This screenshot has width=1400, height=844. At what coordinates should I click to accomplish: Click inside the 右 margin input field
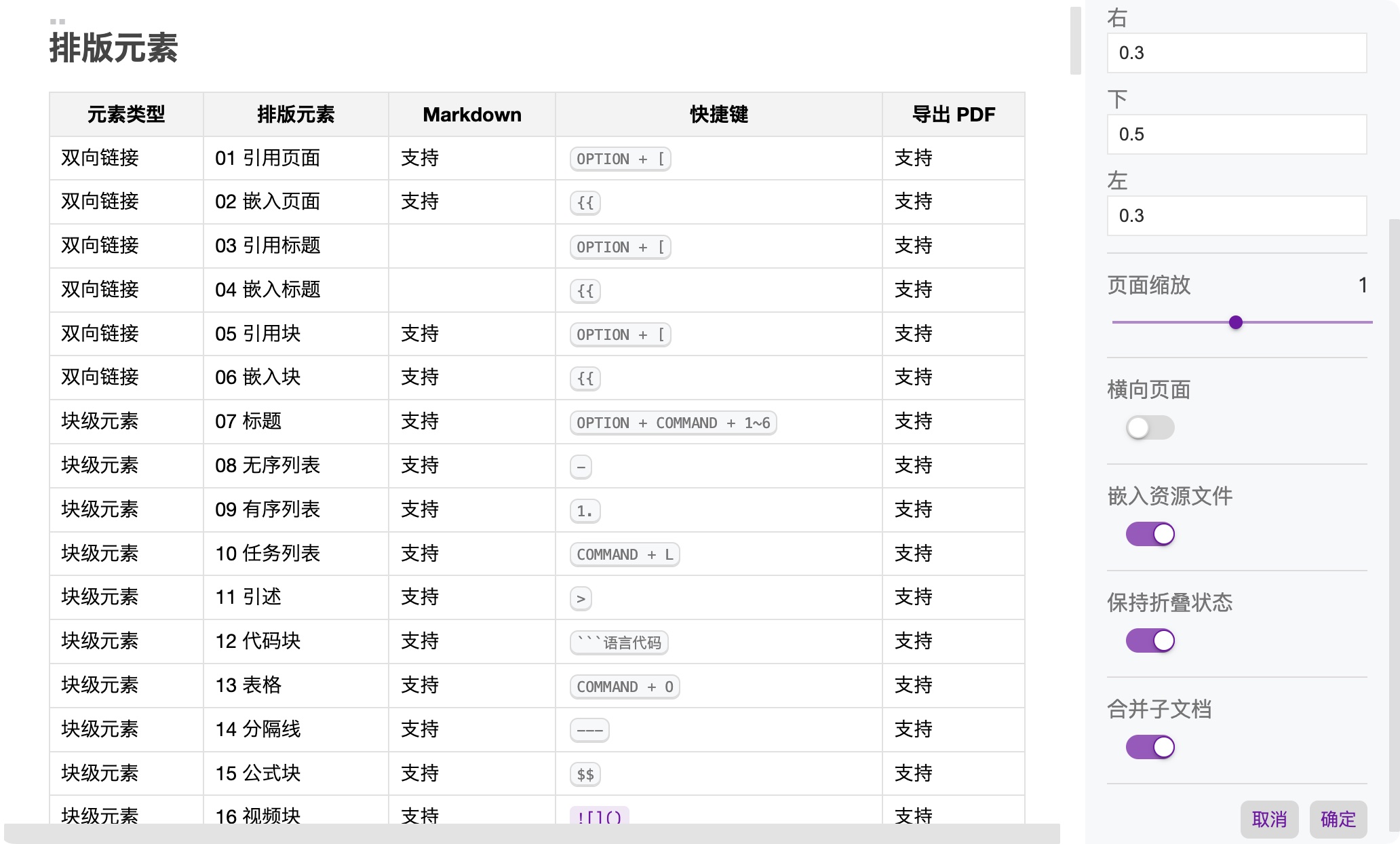pyautogui.click(x=1236, y=53)
